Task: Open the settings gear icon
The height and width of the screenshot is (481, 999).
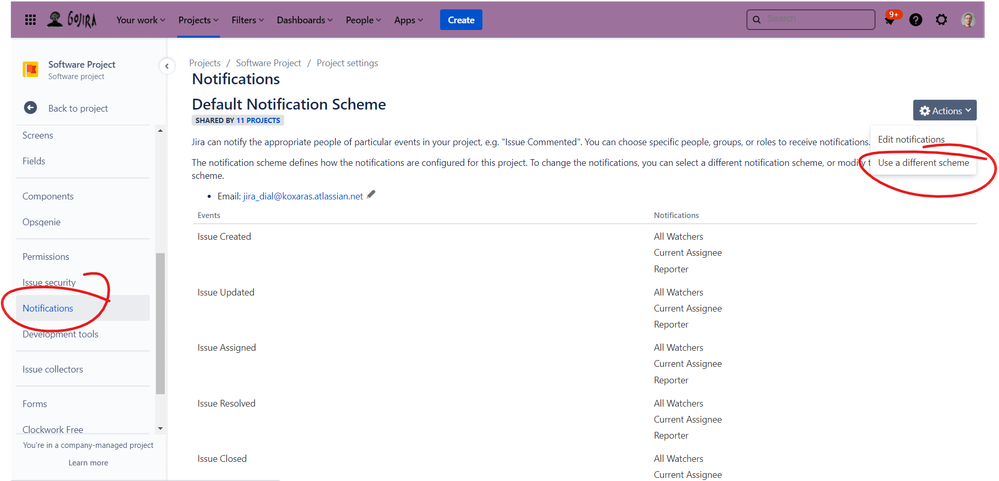Action: tap(941, 20)
